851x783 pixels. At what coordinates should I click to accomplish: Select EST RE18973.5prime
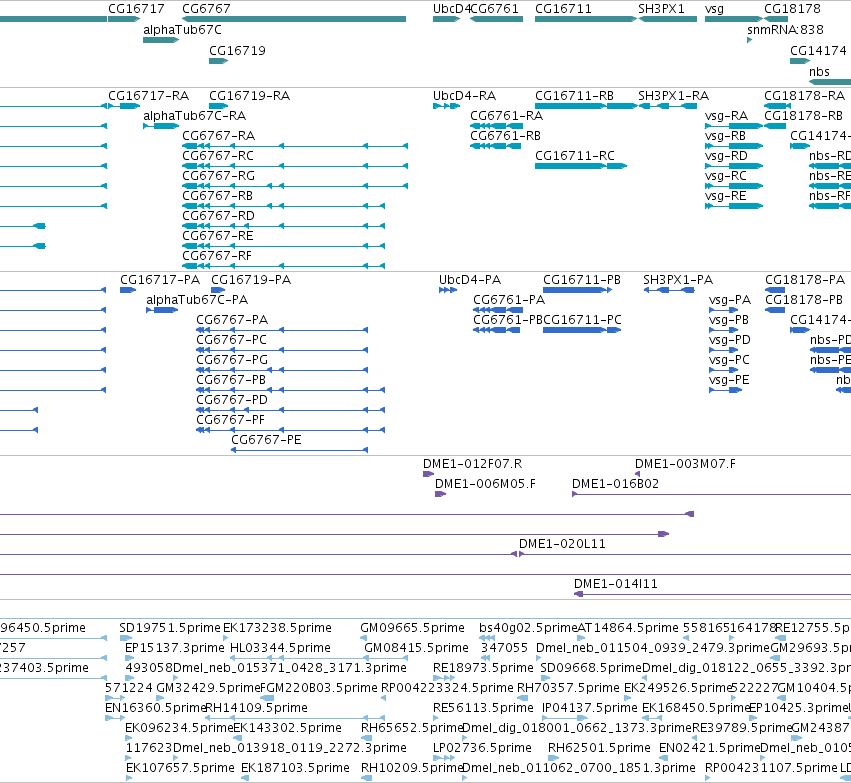(x=484, y=669)
